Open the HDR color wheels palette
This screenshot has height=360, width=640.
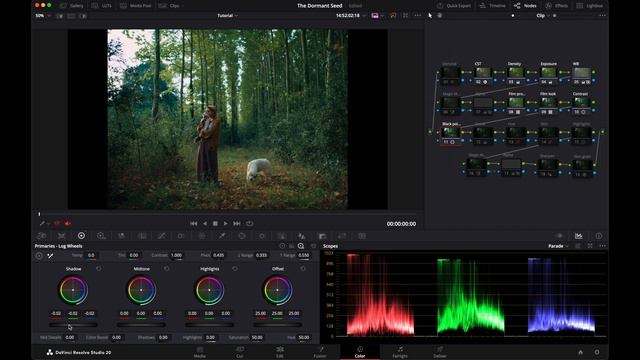coord(101,236)
